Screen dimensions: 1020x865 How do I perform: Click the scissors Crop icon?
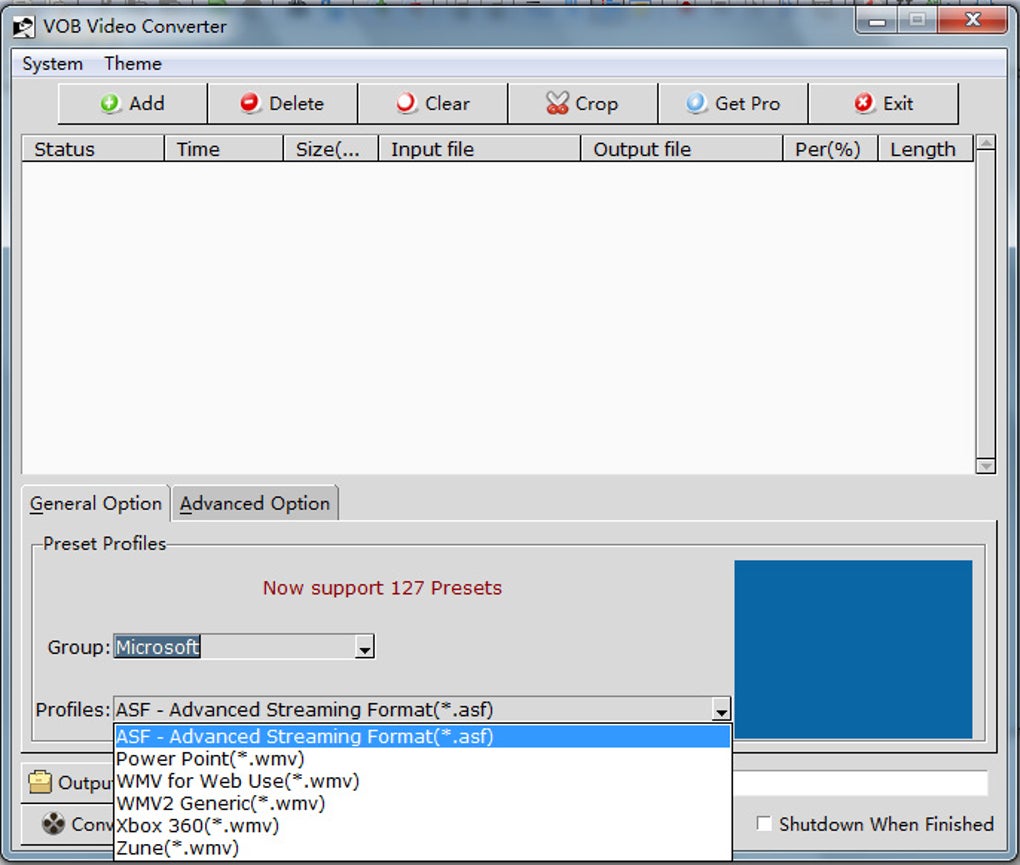(x=557, y=103)
